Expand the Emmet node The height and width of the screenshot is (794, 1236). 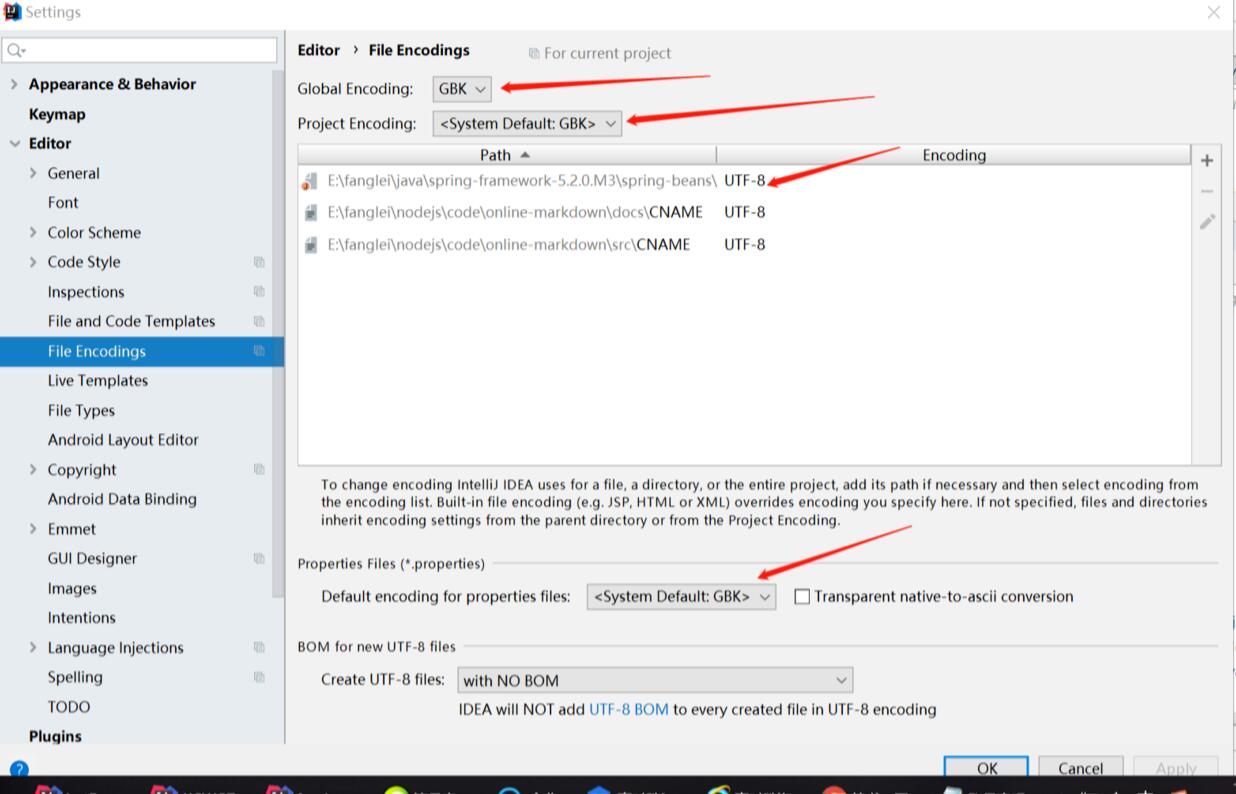[33, 529]
